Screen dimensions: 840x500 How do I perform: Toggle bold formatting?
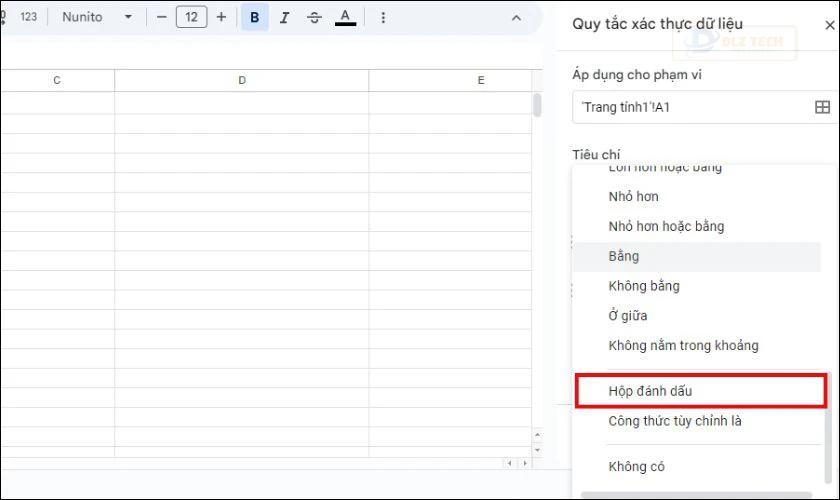pos(254,17)
